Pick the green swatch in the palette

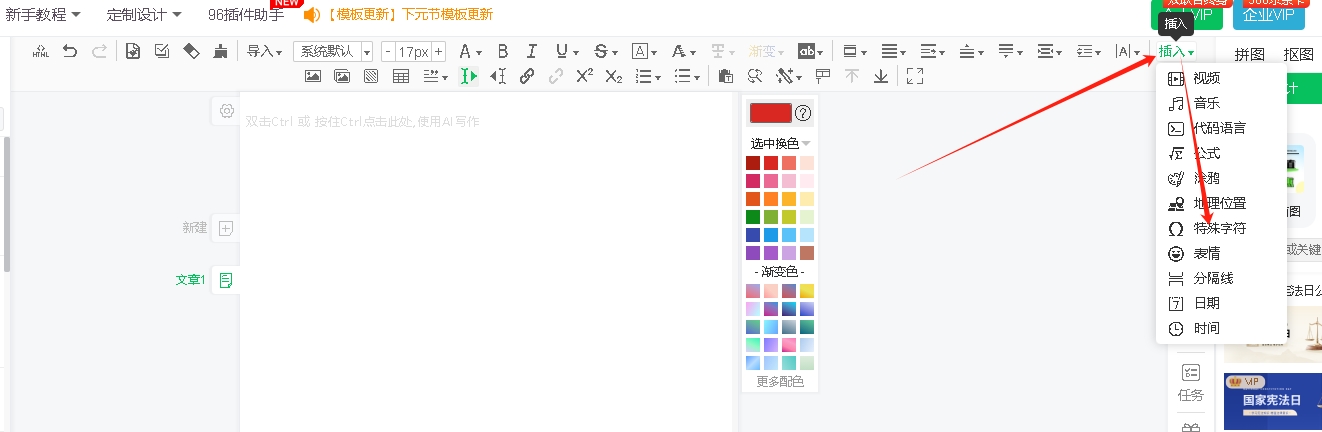[x=753, y=217]
